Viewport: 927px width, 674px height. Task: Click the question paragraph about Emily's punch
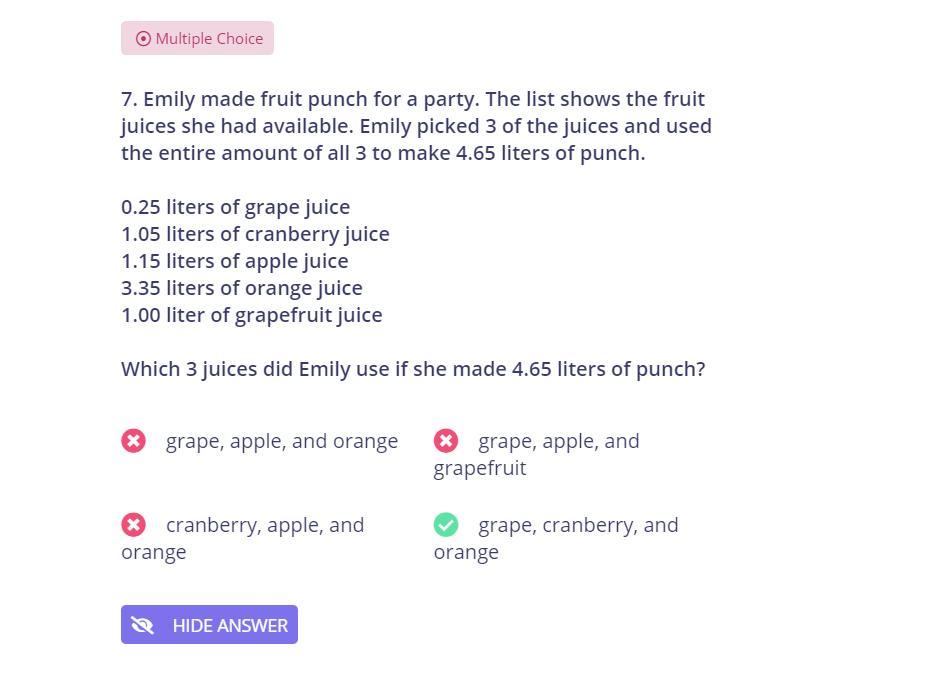click(416, 126)
